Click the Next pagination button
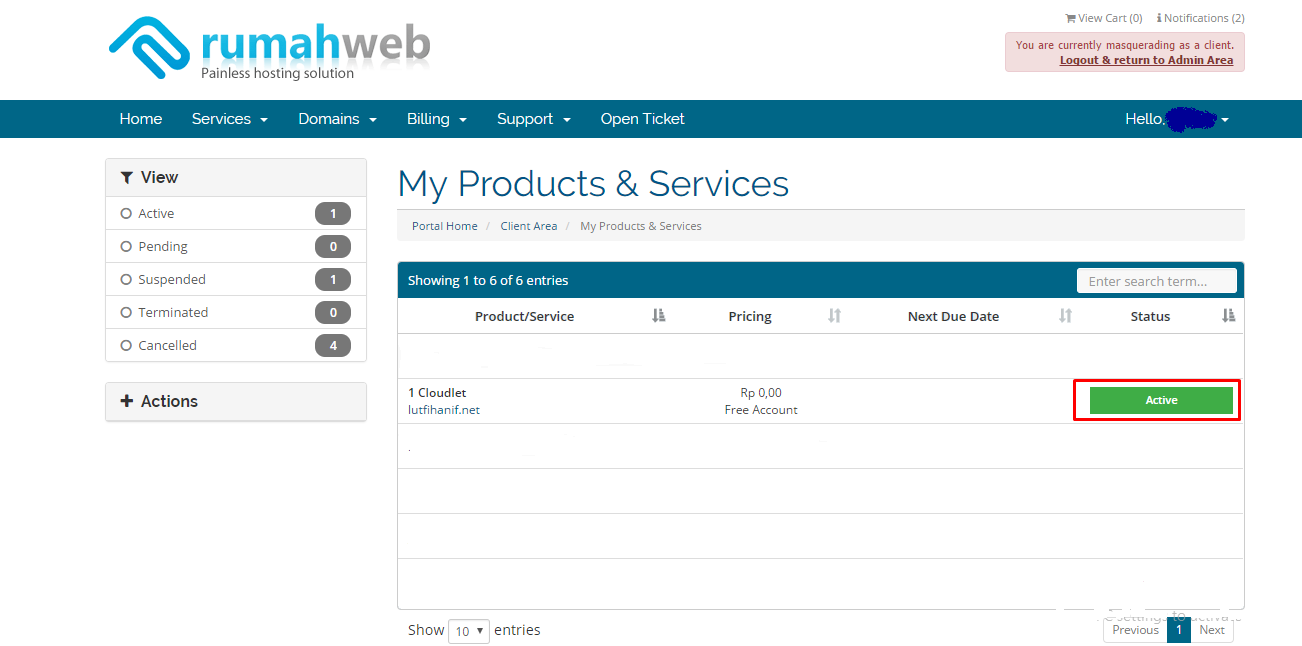The width and height of the screenshot is (1302, 646). point(1212,630)
